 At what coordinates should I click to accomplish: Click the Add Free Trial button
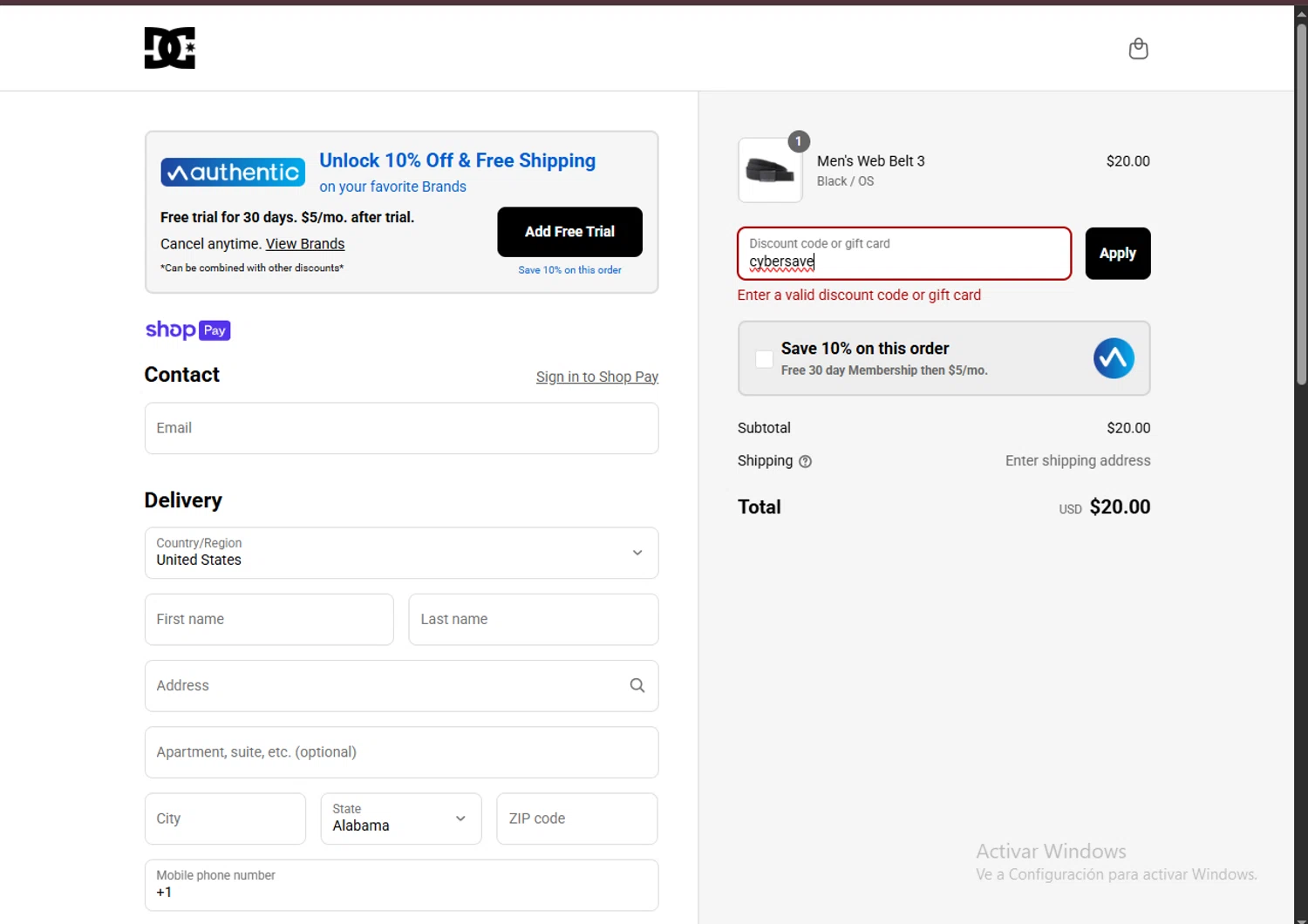[x=569, y=232]
